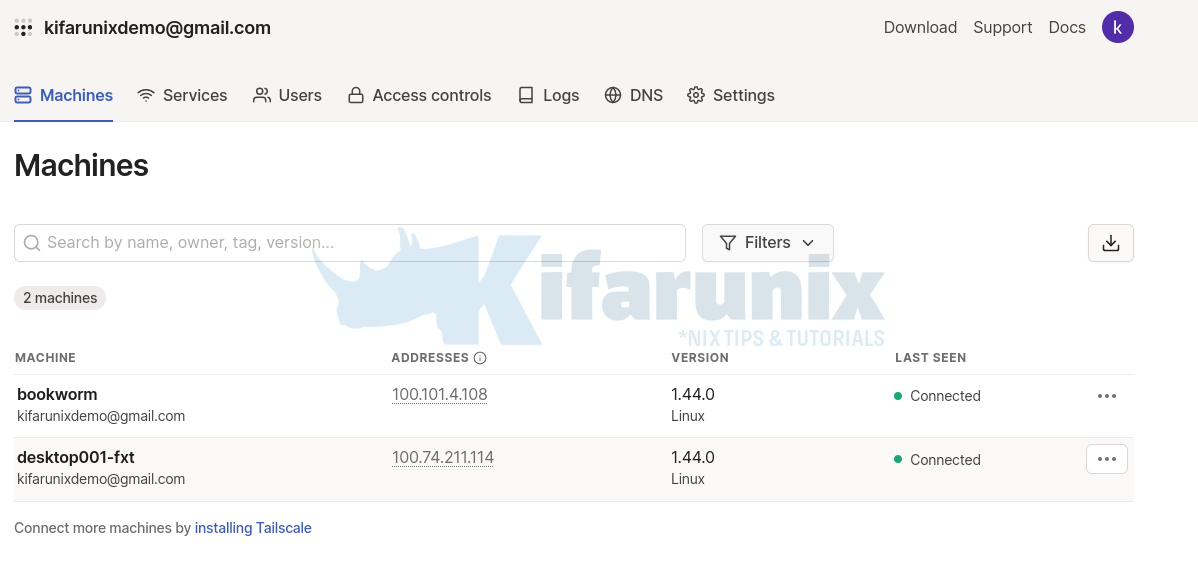1198x573 pixels.
Task: Click the Tailscale dots logo icon
Action: (x=24, y=28)
